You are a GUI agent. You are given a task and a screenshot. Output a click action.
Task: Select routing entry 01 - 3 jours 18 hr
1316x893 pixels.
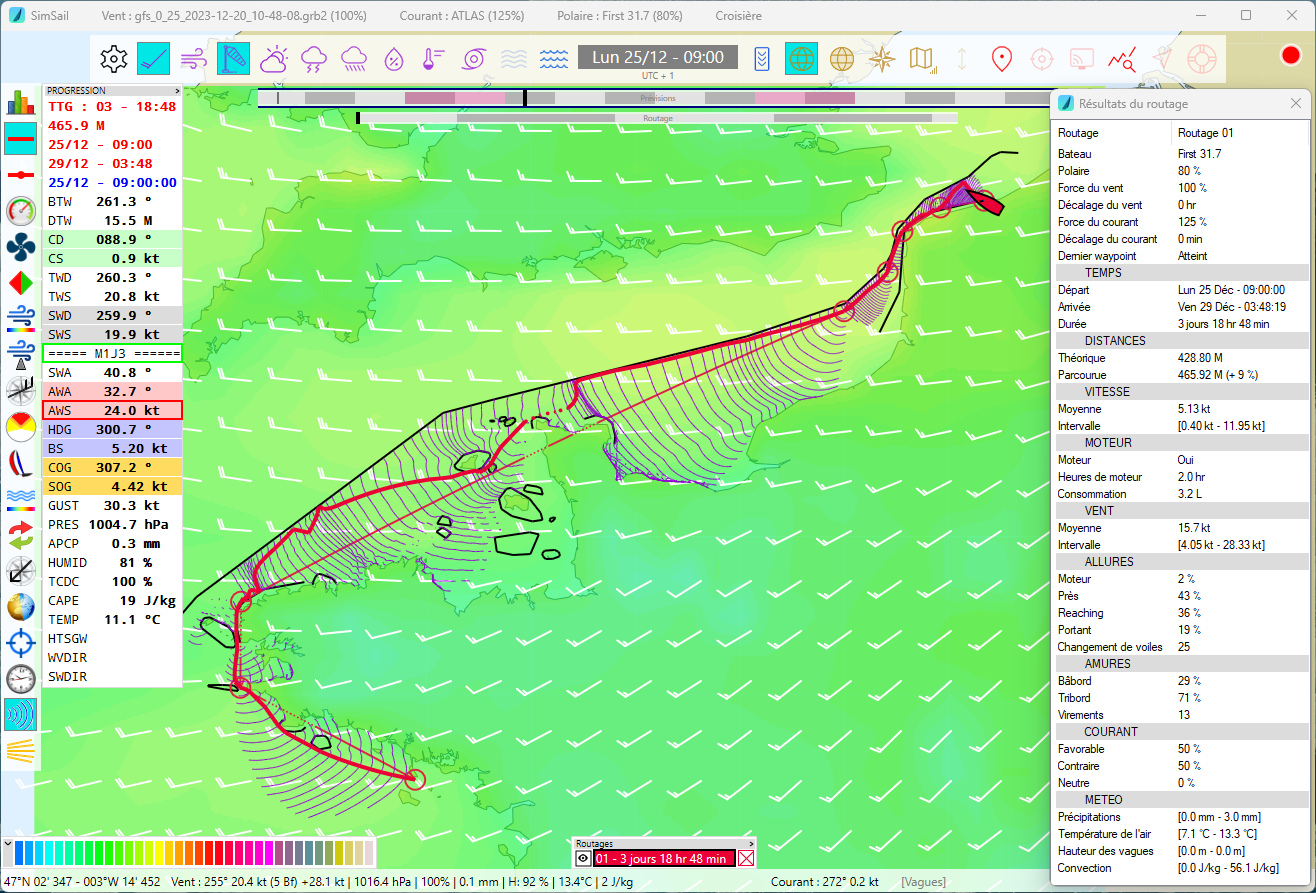662,858
